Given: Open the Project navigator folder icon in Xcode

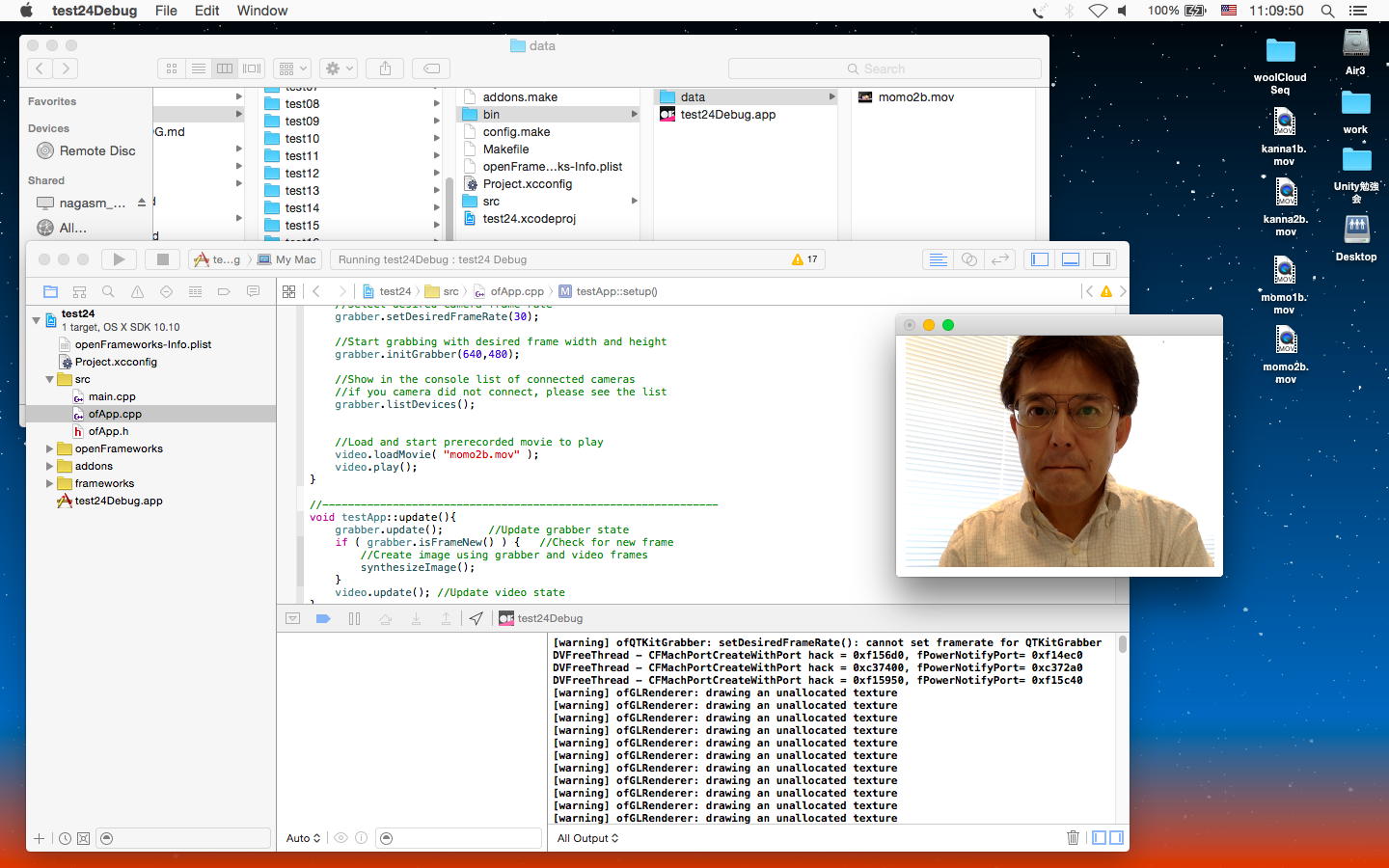Looking at the screenshot, I should click(x=50, y=291).
